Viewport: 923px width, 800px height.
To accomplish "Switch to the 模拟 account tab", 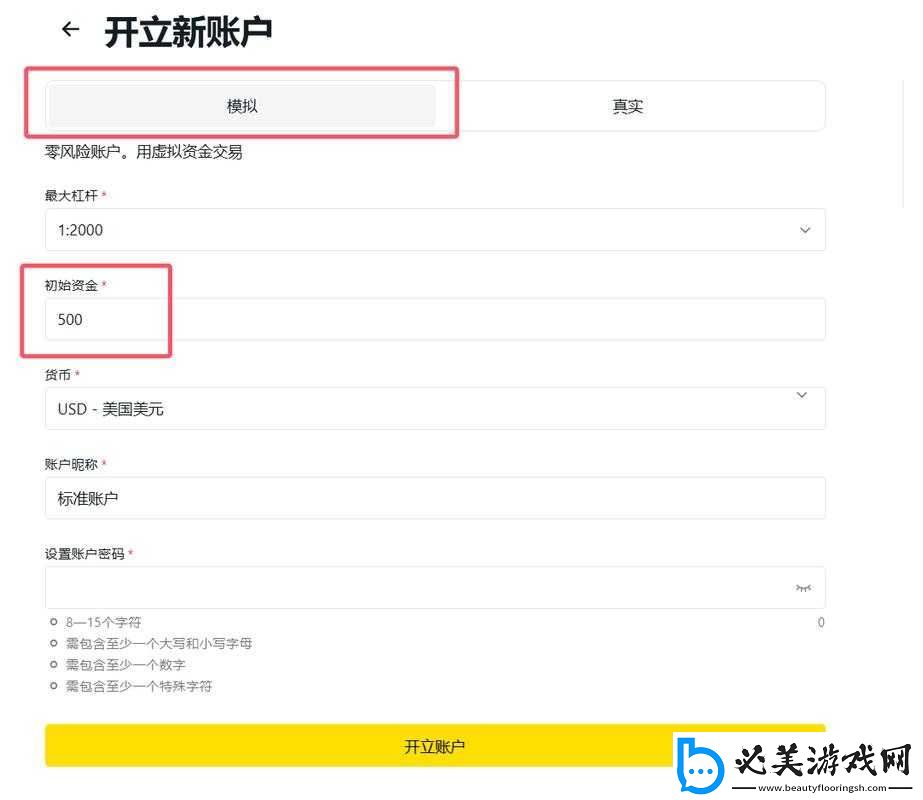I will [x=242, y=106].
